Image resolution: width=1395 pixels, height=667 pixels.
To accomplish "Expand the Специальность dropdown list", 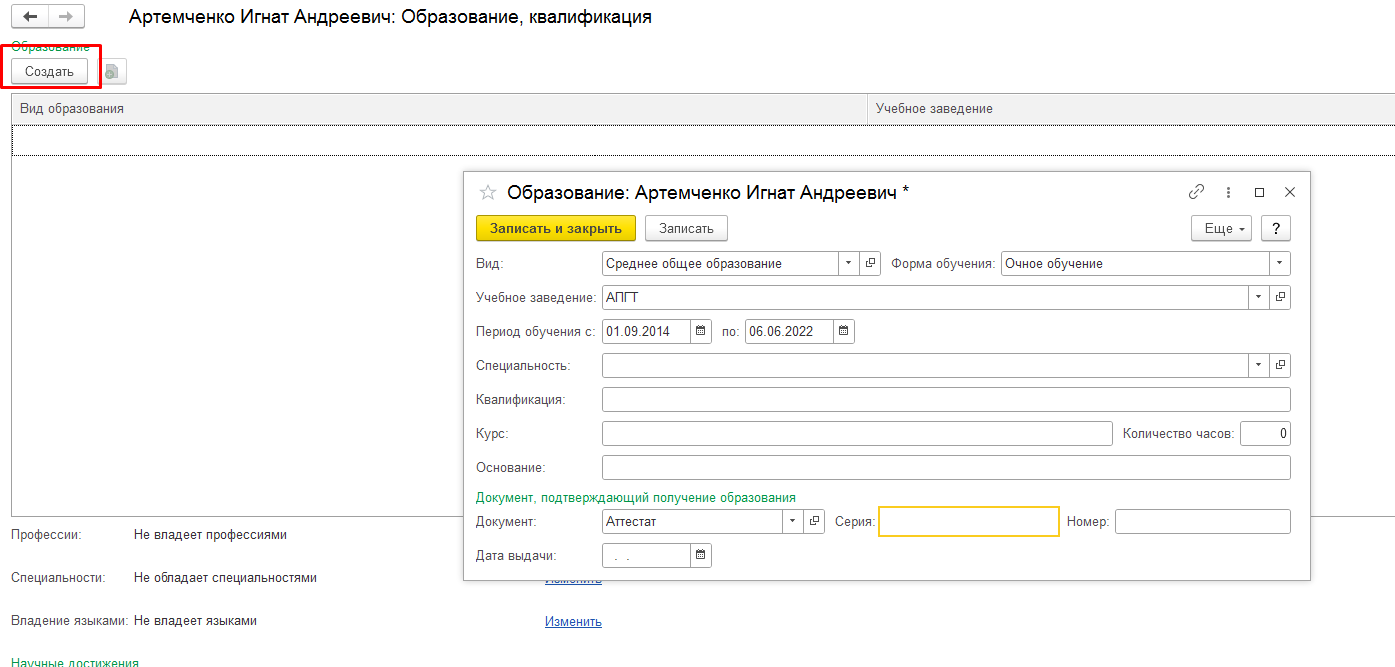I will pyautogui.click(x=1258, y=365).
